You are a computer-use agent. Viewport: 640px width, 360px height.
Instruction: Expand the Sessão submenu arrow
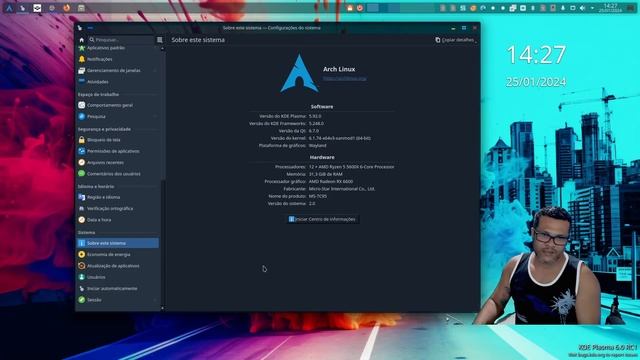pyautogui.click(x=155, y=300)
